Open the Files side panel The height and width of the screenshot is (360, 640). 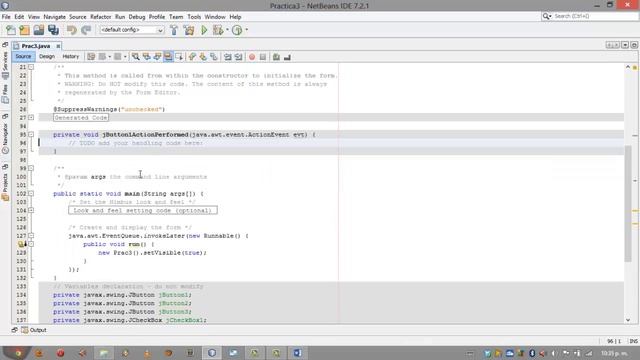tap(5, 94)
